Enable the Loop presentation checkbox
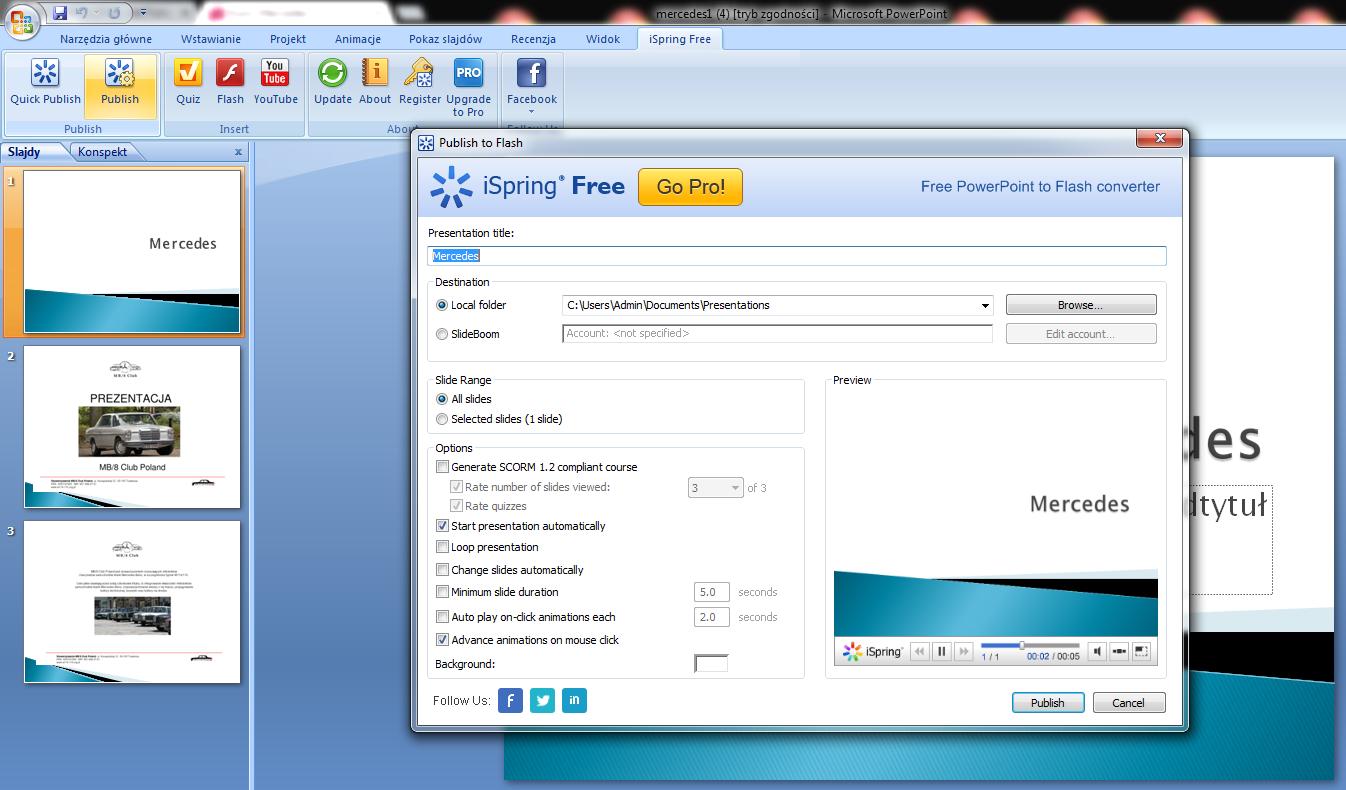The image size is (1346, 790). click(x=442, y=547)
